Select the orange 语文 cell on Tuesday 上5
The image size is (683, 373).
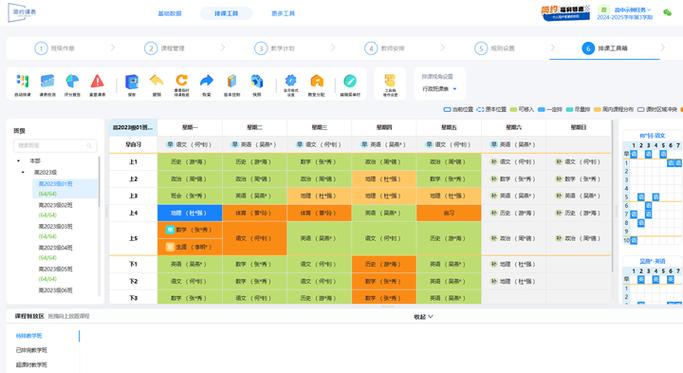[254, 238]
